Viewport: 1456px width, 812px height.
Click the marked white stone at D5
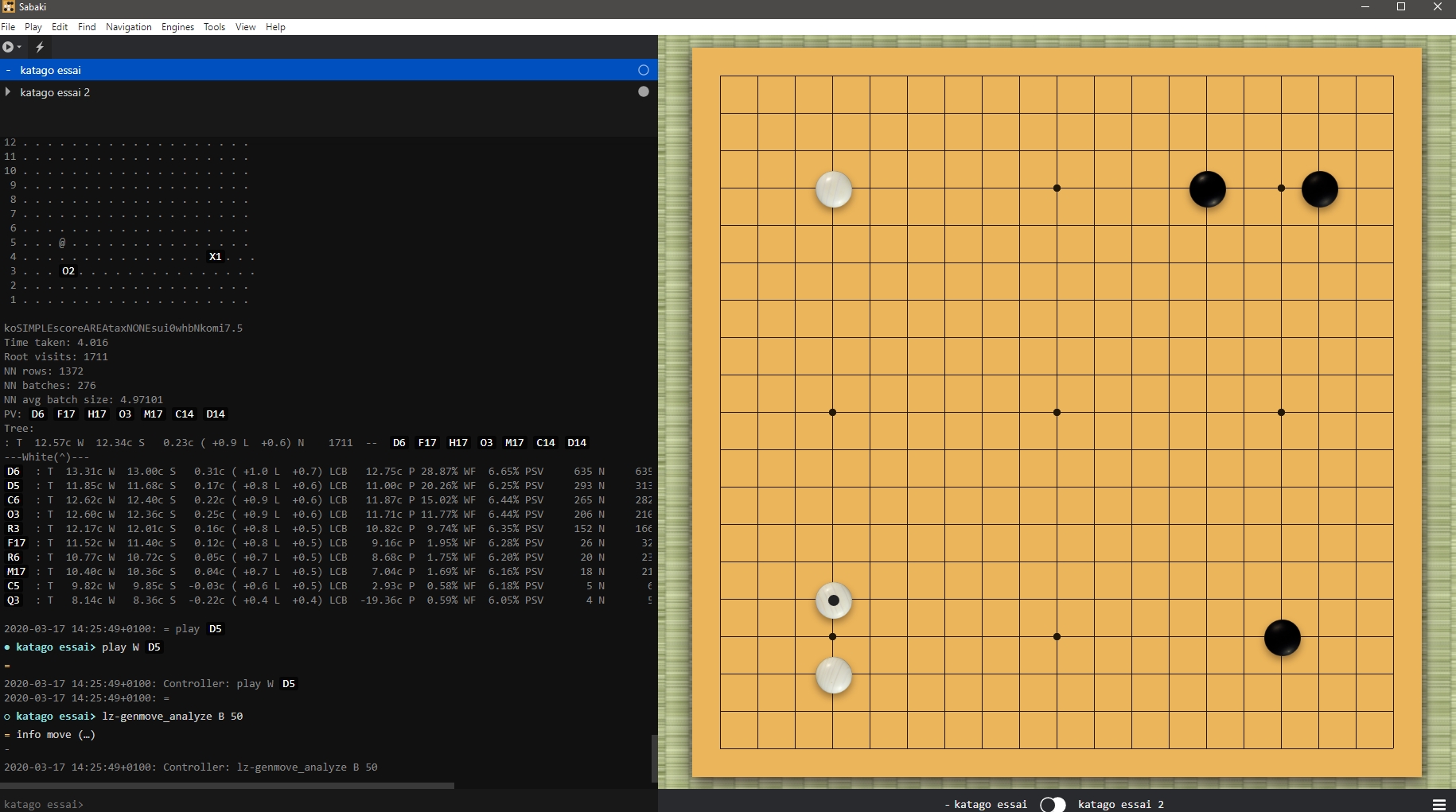coord(833,600)
